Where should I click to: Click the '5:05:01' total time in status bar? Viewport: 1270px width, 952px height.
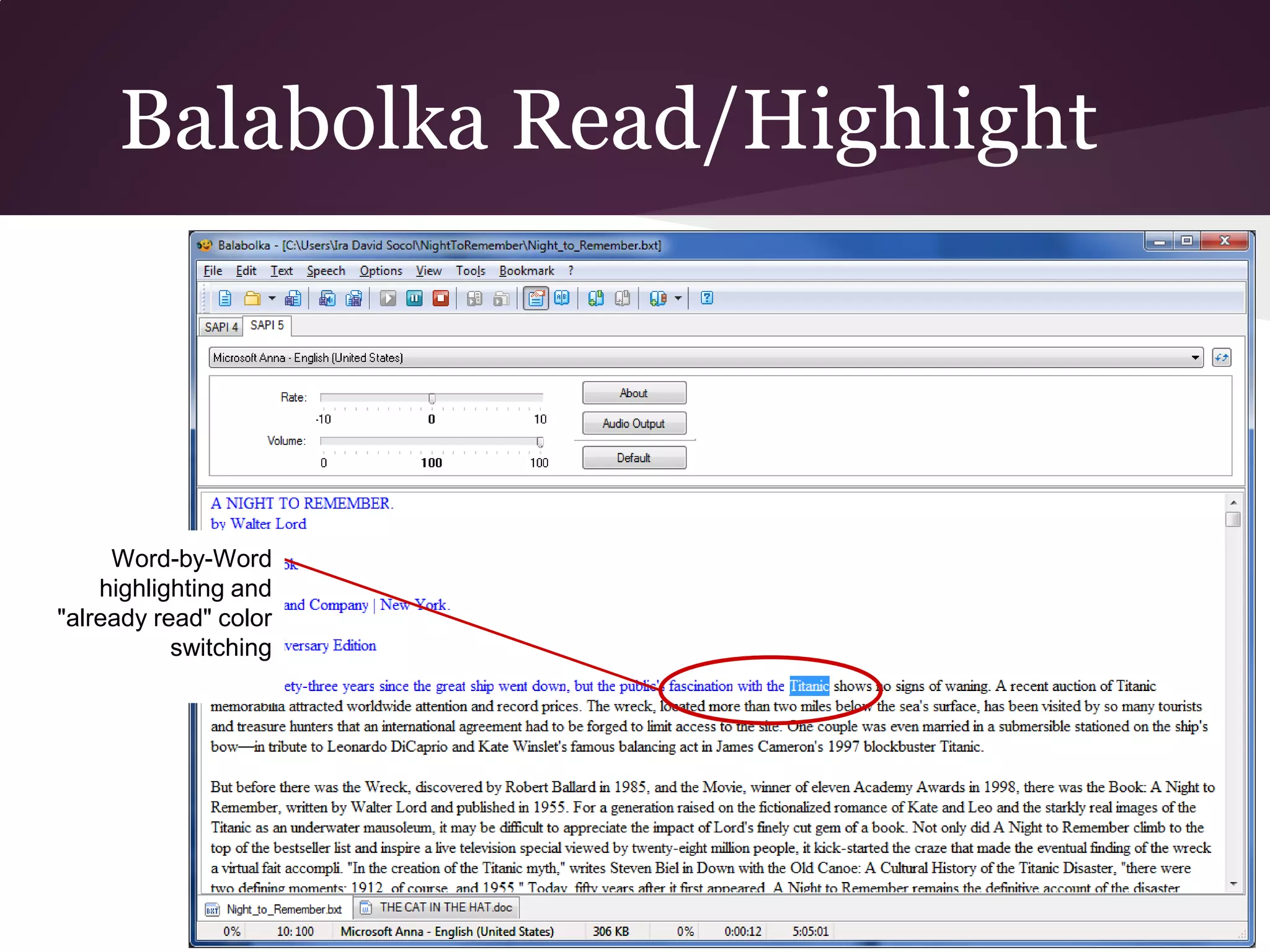click(810, 932)
